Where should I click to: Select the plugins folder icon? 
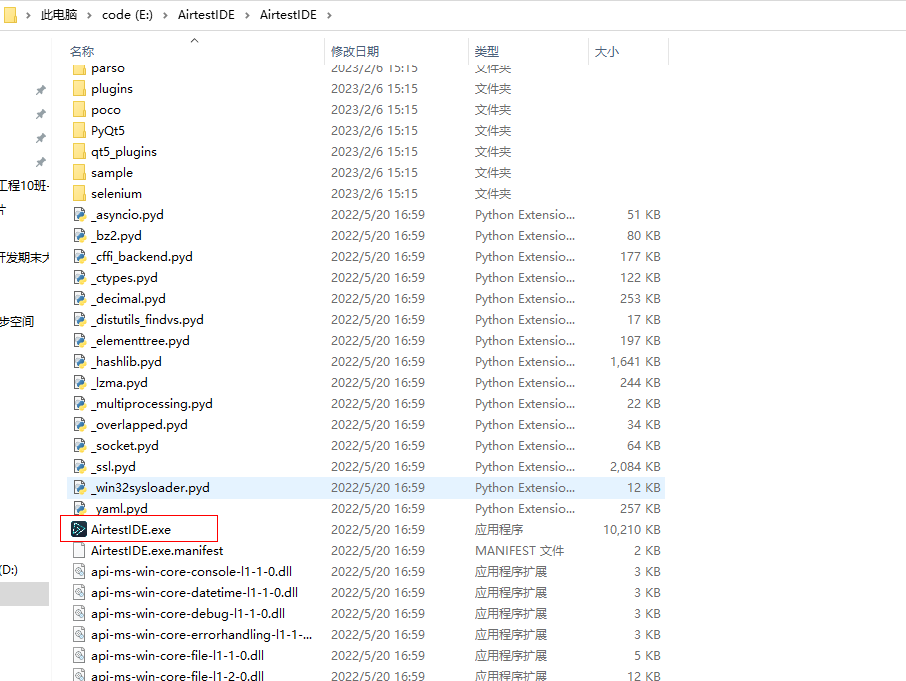click(x=79, y=88)
